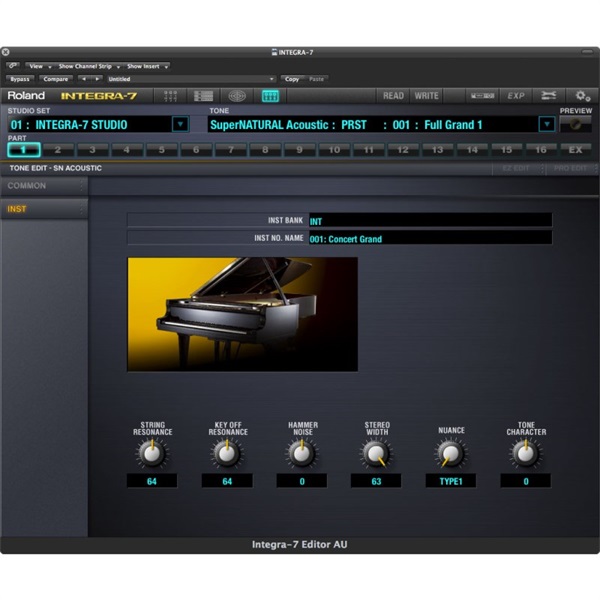Select part 5
This screenshot has height=600, width=600.
coord(161,150)
